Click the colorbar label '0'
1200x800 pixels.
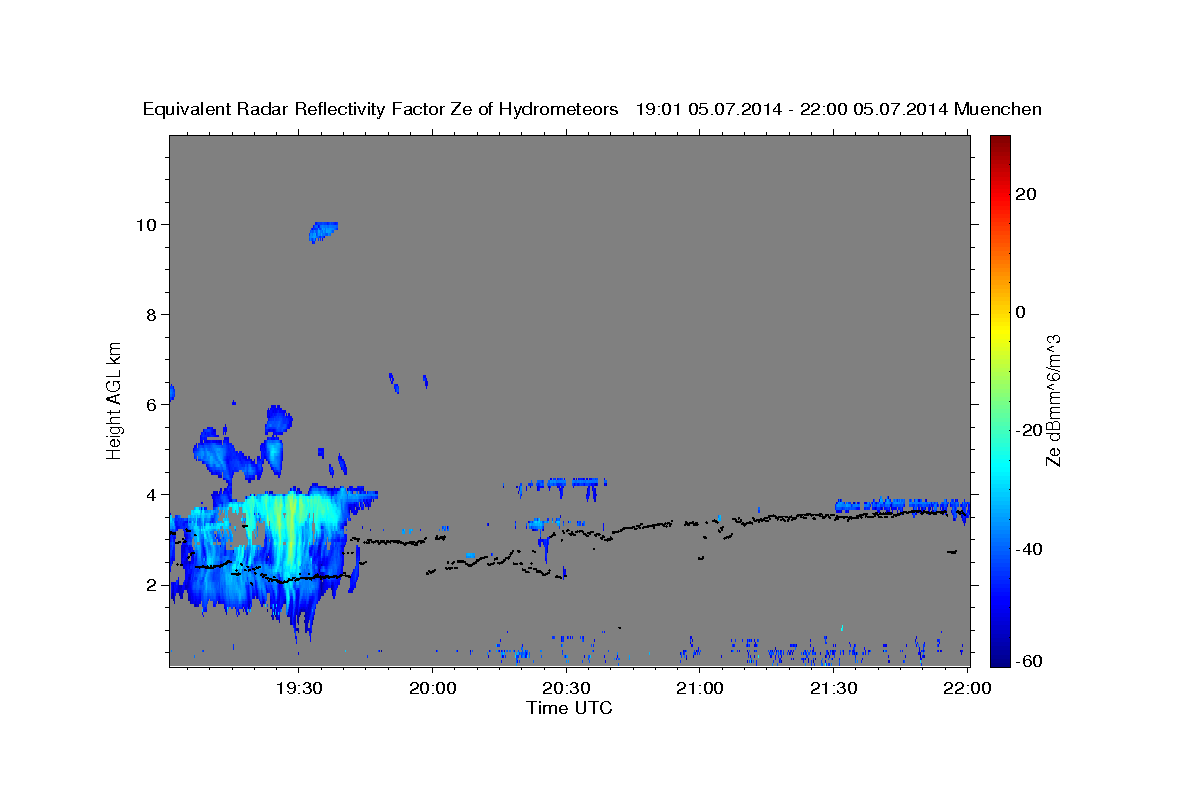1021,312
